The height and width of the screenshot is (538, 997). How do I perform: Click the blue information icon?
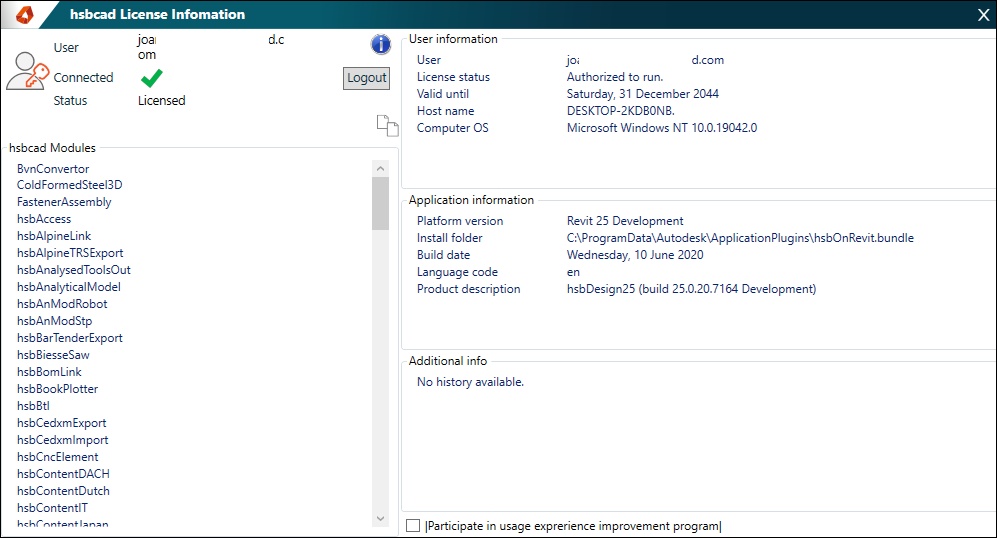pyautogui.click(x=380, y=45)
